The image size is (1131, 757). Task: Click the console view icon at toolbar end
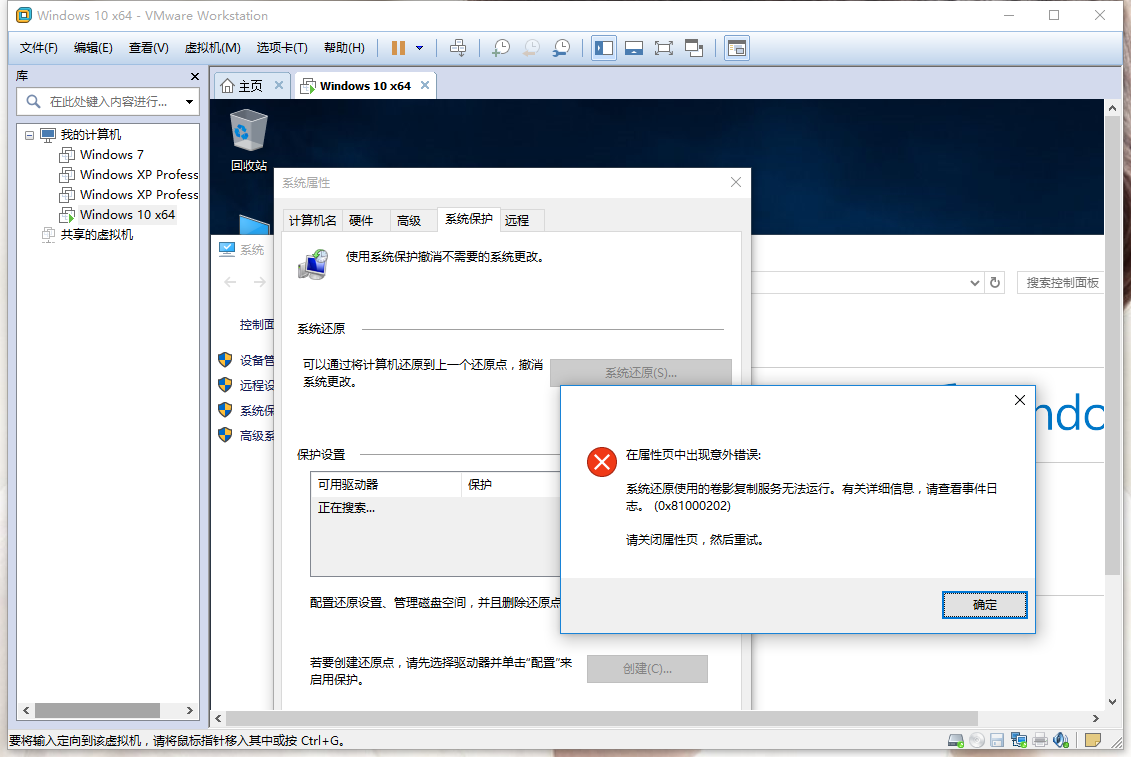(x=736, y=48)
